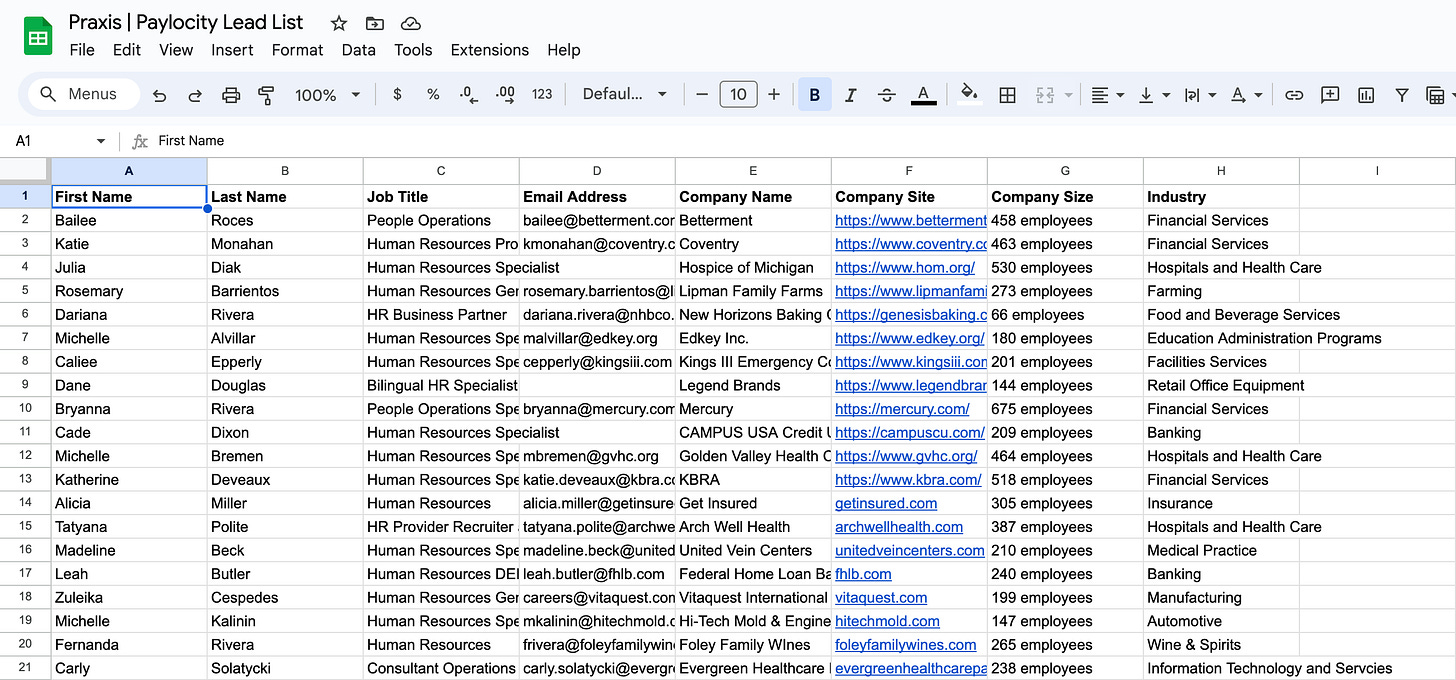This screenshot has width=1456, height=680.
Task: Open the Help menu
Action: (563, 50)
